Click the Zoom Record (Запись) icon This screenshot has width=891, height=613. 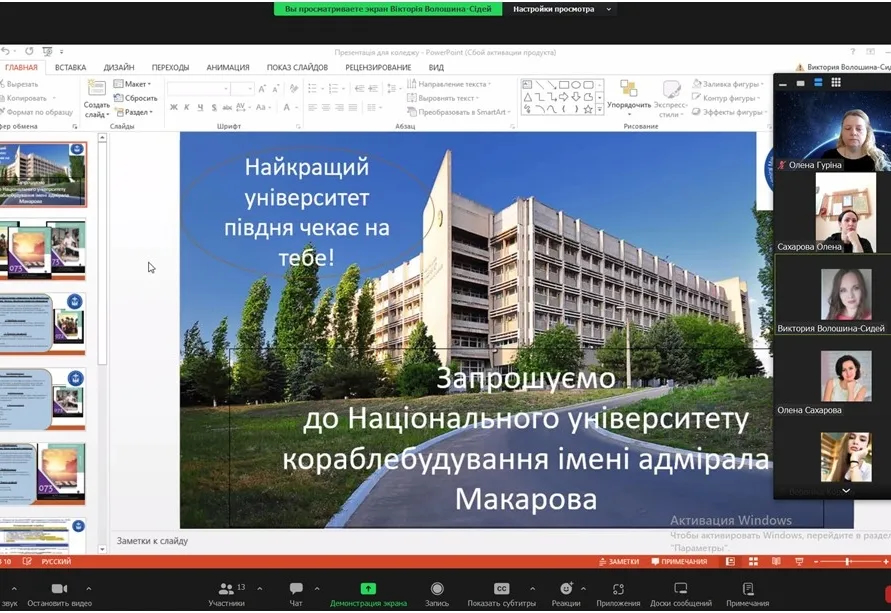(x=437, y=589)
